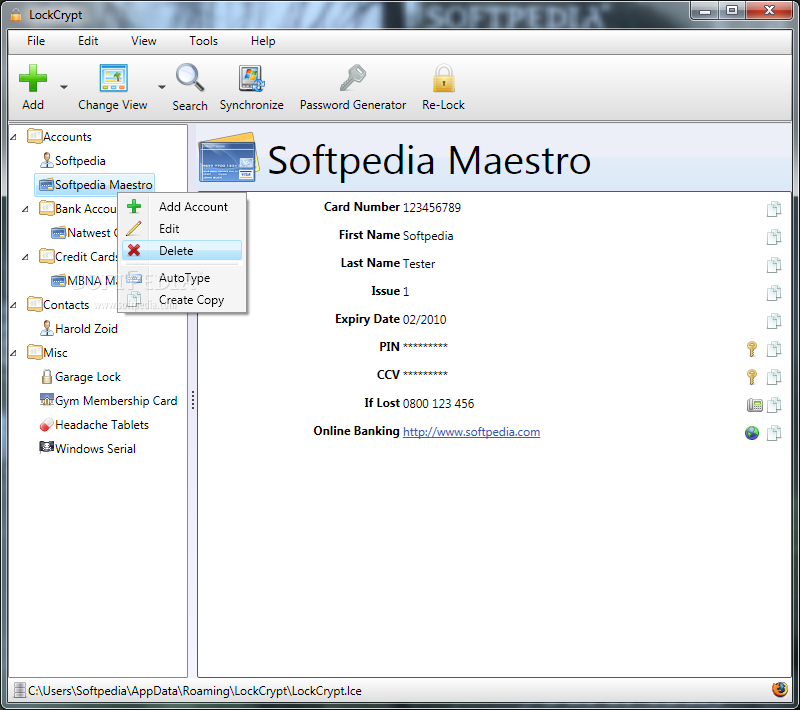Collapse the Credit Cards tree group
The height and width of the screenshot is (710, 800).
(x=26, y=257)
